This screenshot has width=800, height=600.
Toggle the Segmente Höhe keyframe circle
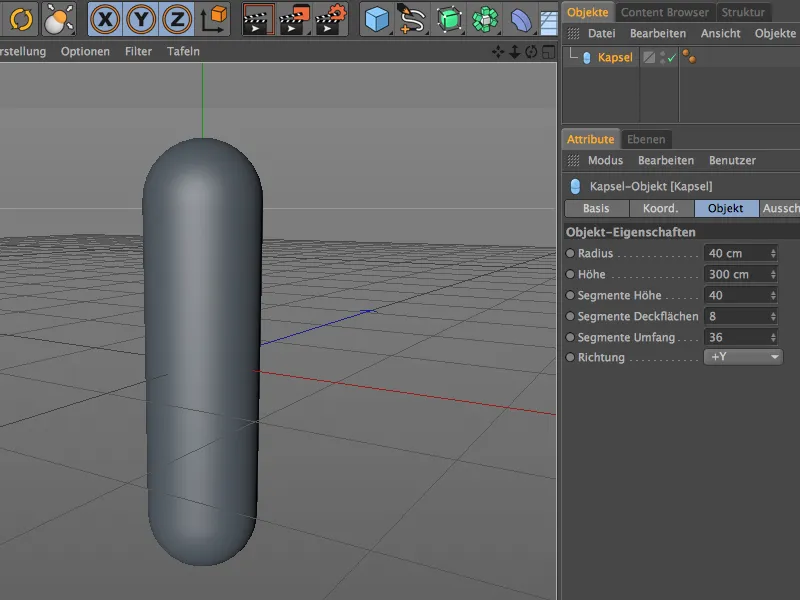(570, 295)
